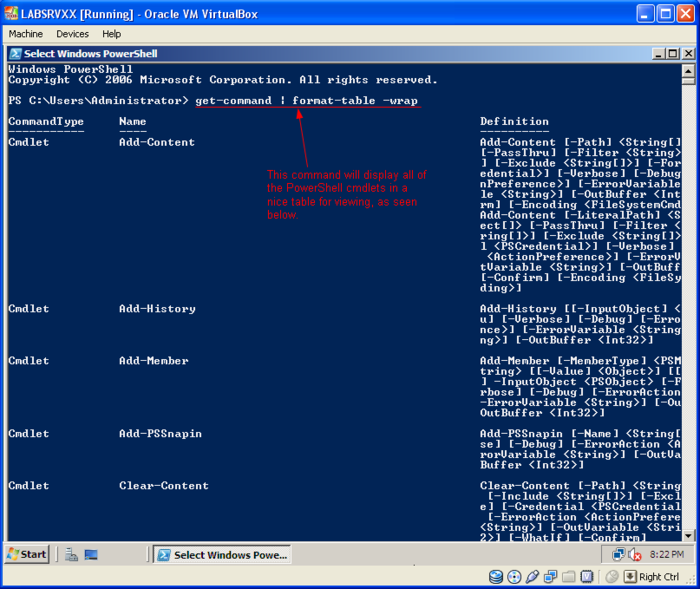Click Cmdlet in the Clear-Content row
Screen dimensions: 700x589
coord(29,486)
